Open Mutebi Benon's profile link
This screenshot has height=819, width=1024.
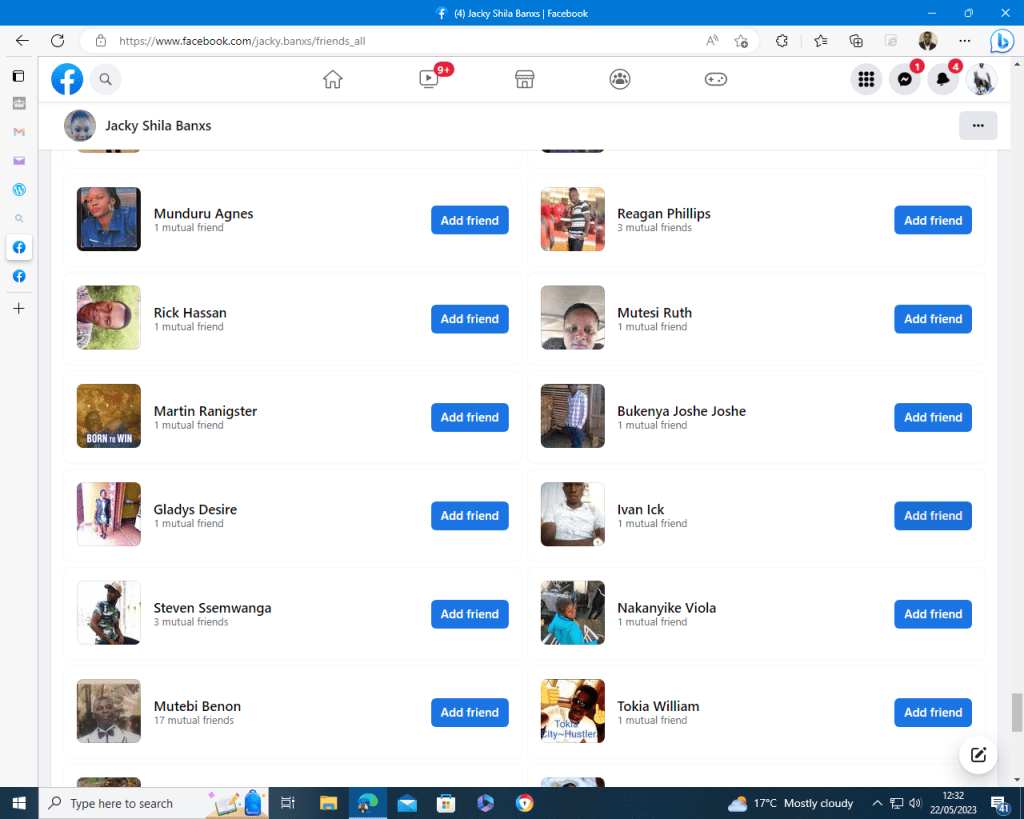[197, 706]
